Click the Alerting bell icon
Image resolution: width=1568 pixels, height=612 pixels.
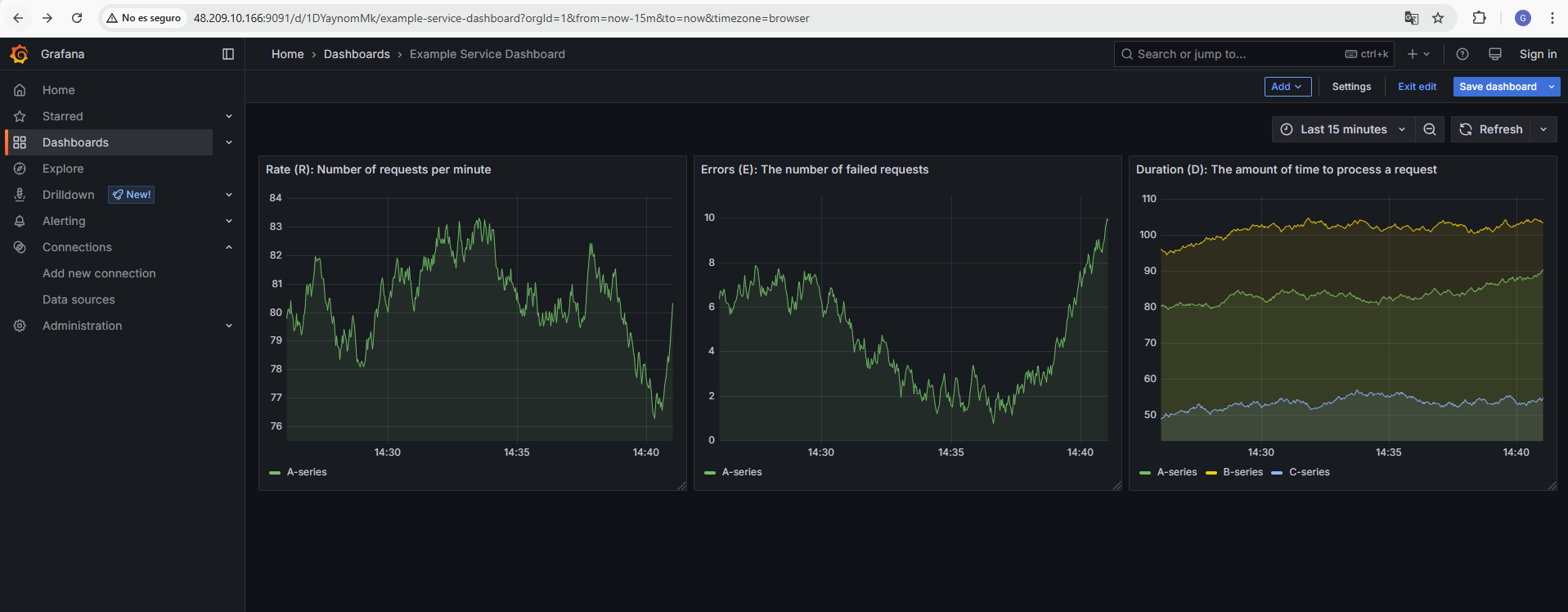point(20,221)
